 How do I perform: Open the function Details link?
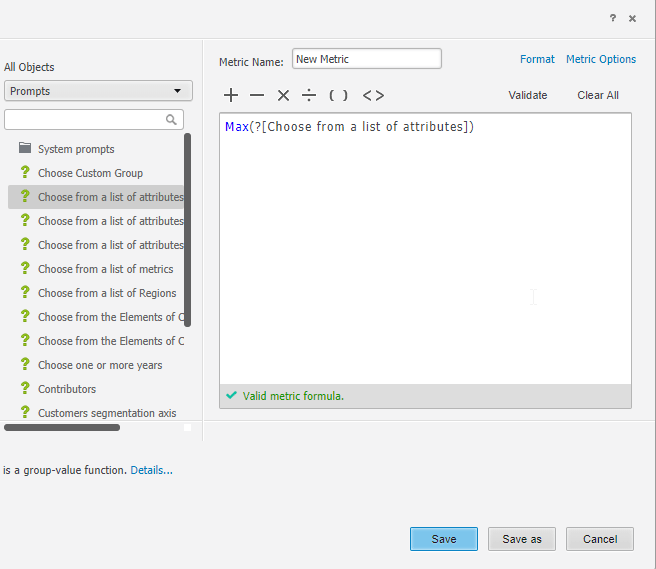pos(151,470)
